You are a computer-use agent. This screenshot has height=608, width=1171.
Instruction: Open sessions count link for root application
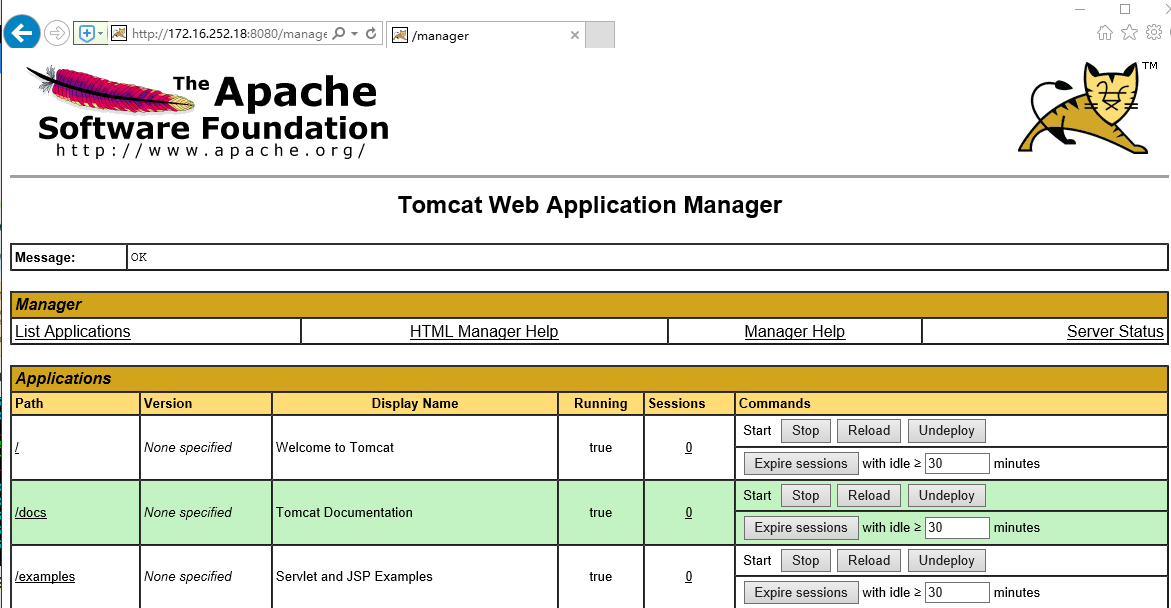point(689,447)
